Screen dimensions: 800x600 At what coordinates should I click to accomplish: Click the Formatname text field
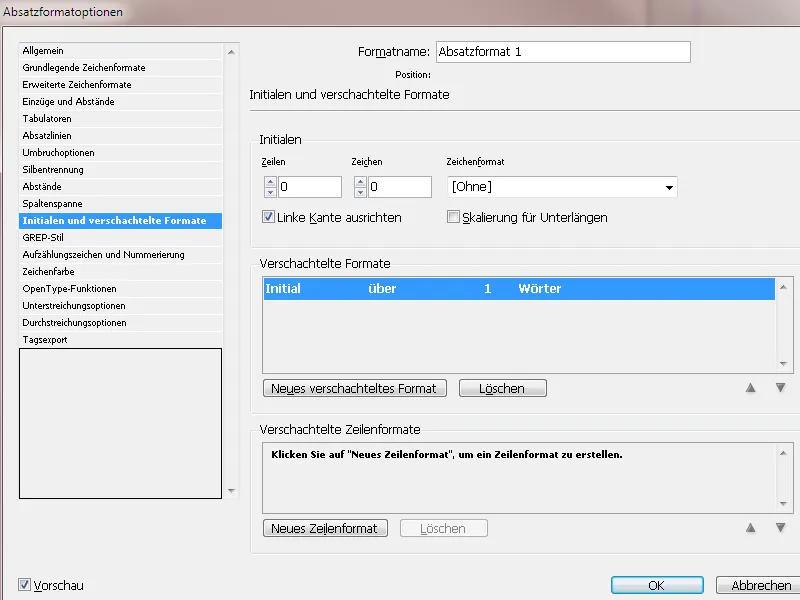563,52
